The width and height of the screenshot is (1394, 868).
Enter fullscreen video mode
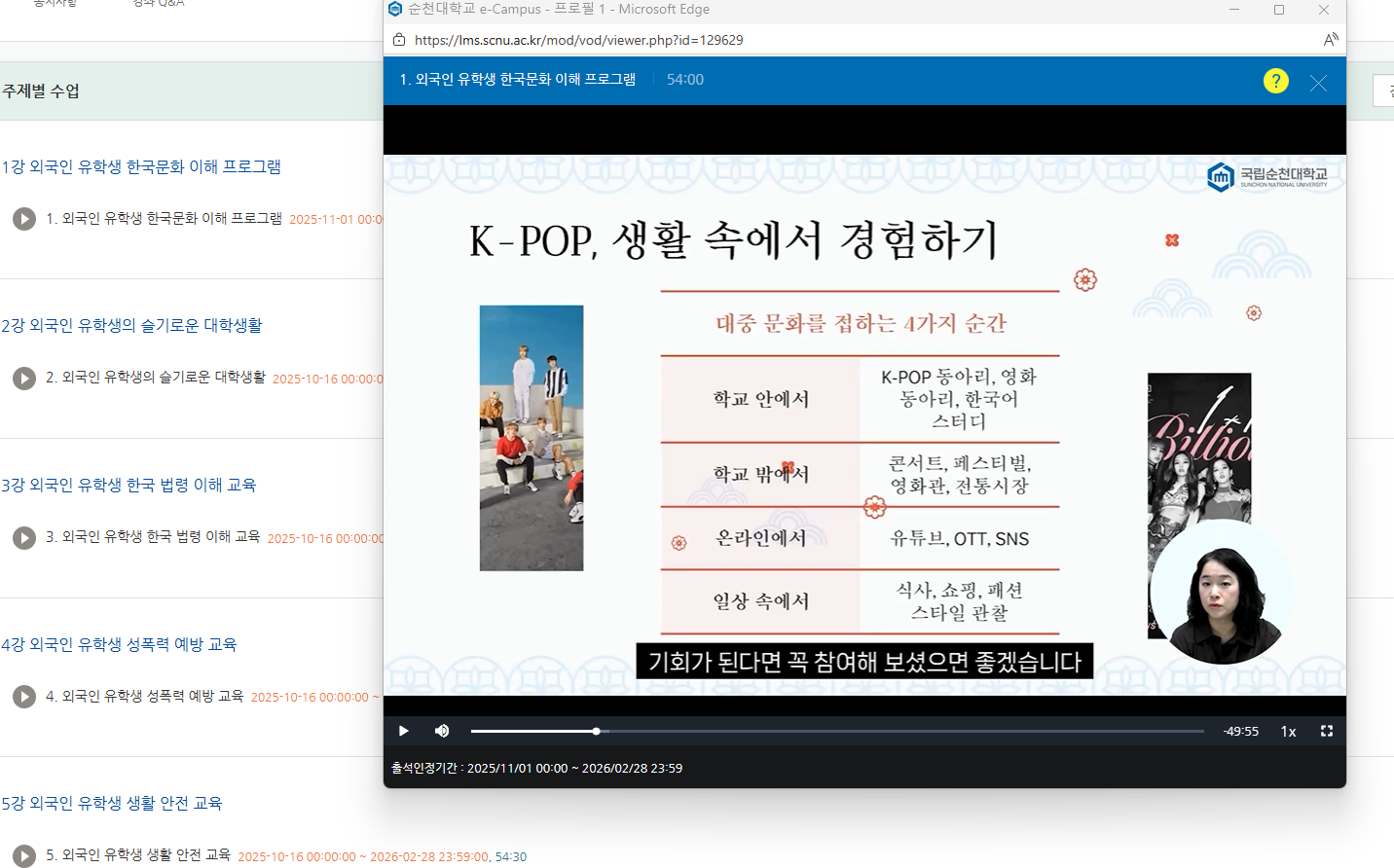coord(1326,731)
